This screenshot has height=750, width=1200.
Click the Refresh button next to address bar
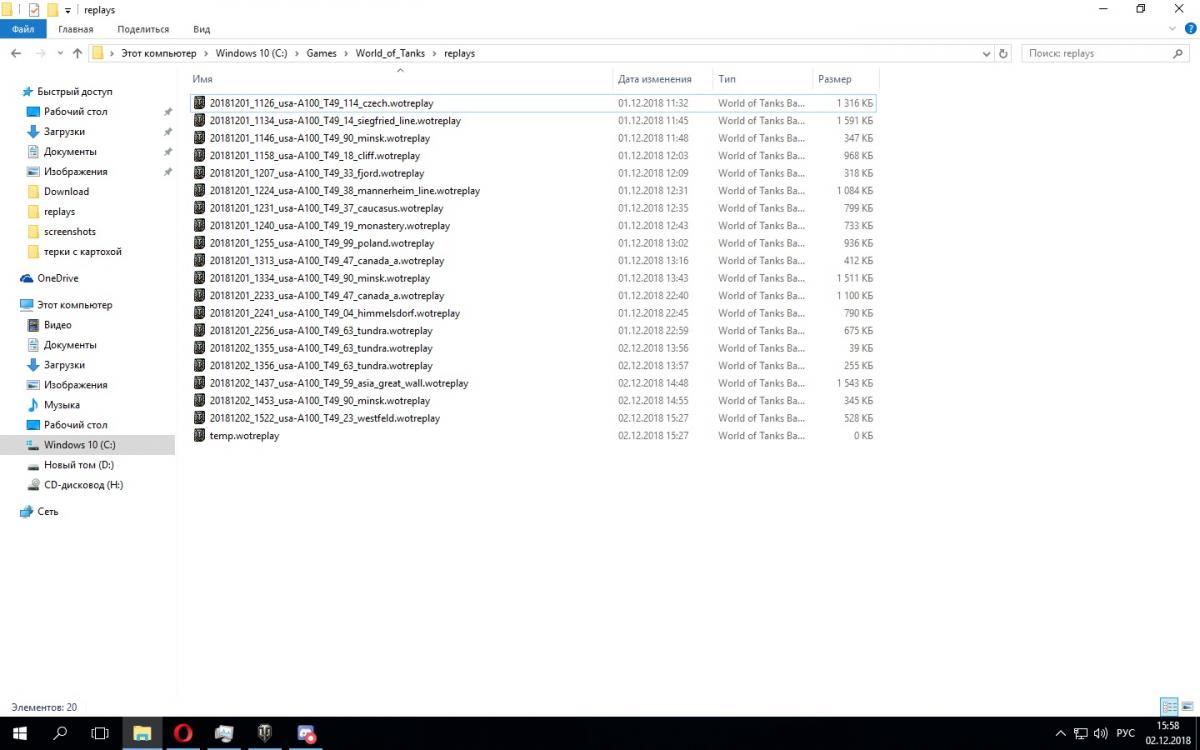1004,53
